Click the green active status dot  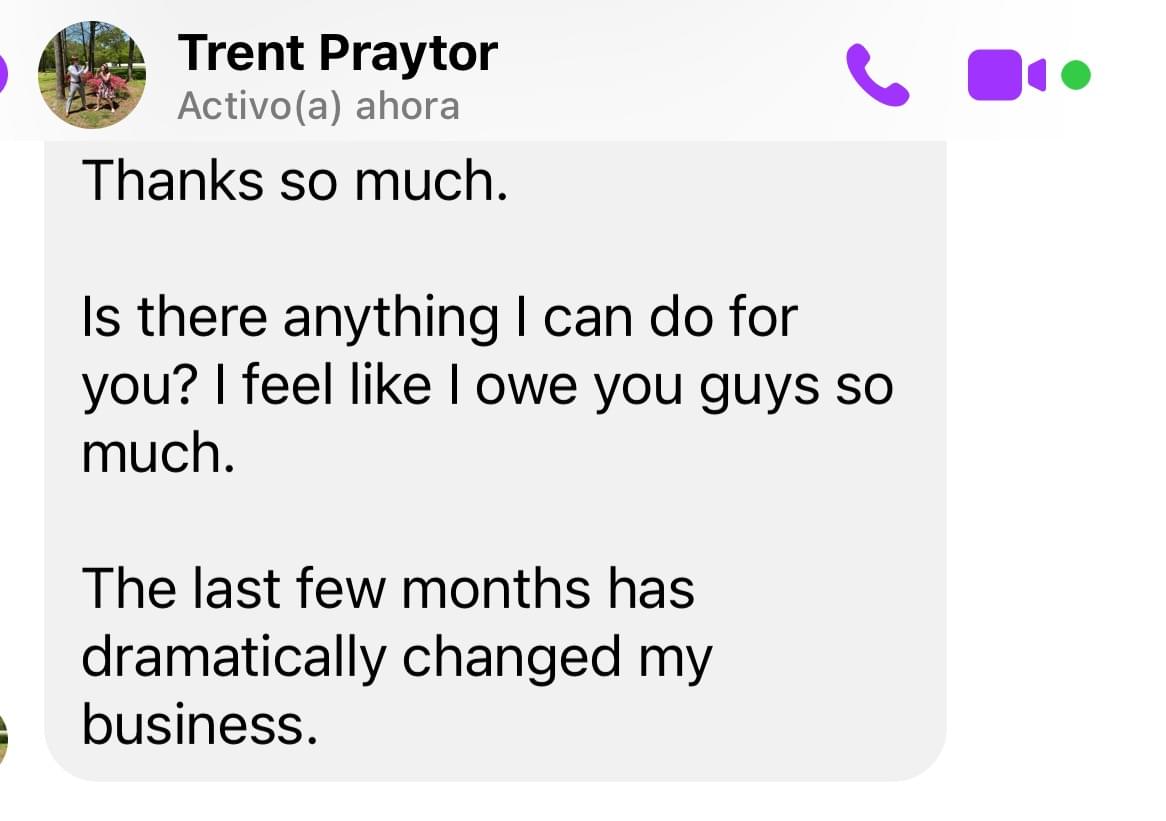[x=1075, y=75]
